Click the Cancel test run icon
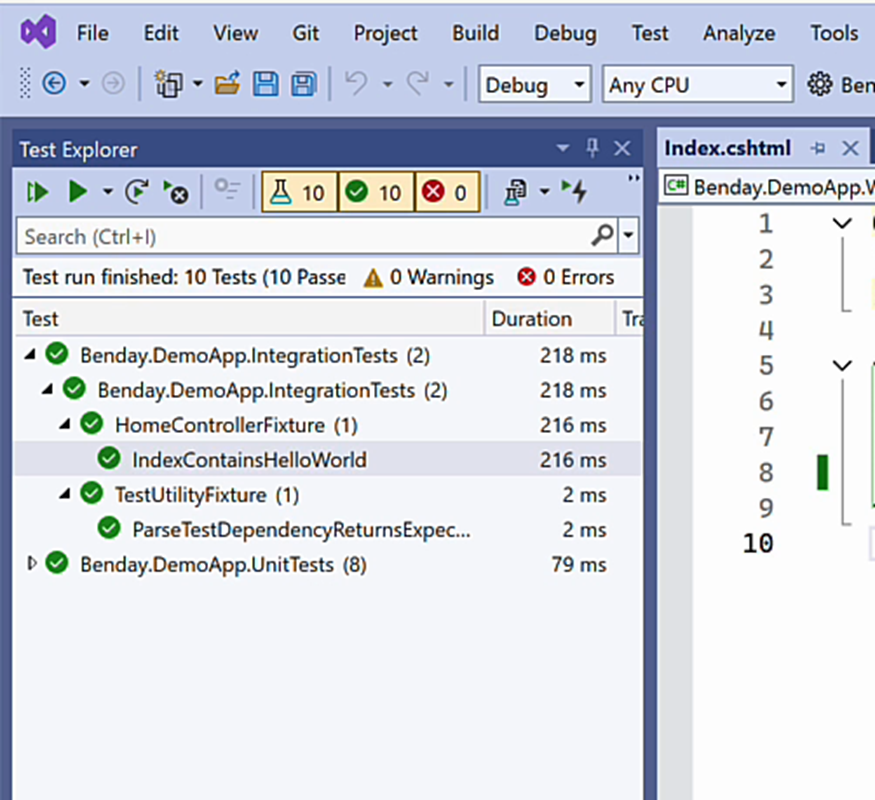 coord(176,192)
